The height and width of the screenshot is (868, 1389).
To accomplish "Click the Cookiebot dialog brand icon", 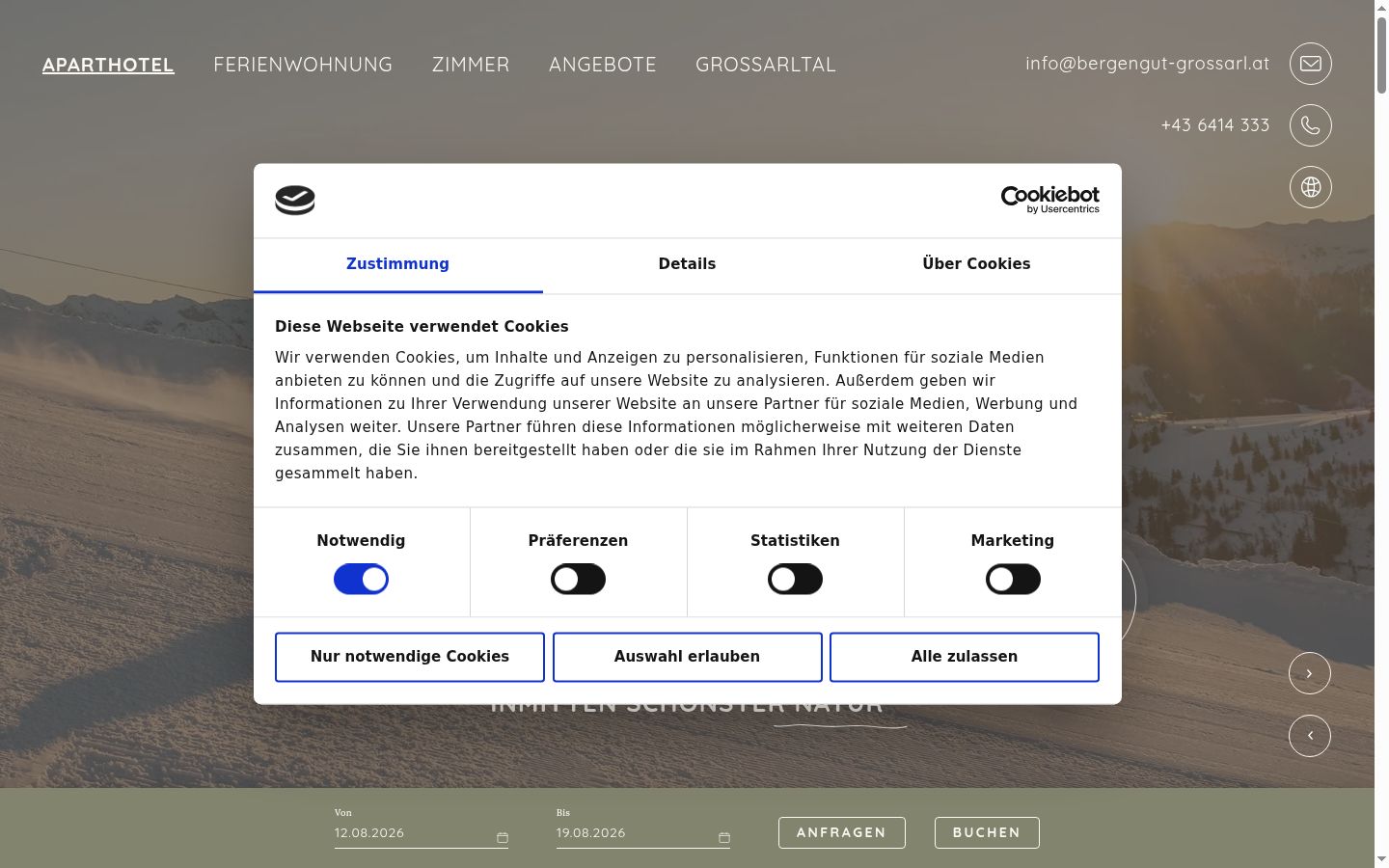I will [295, 200].
